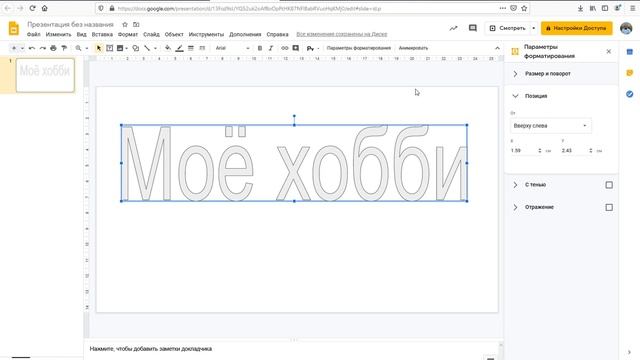Move the presentation to a folder

pyautogui.click(x=136, y=25)
